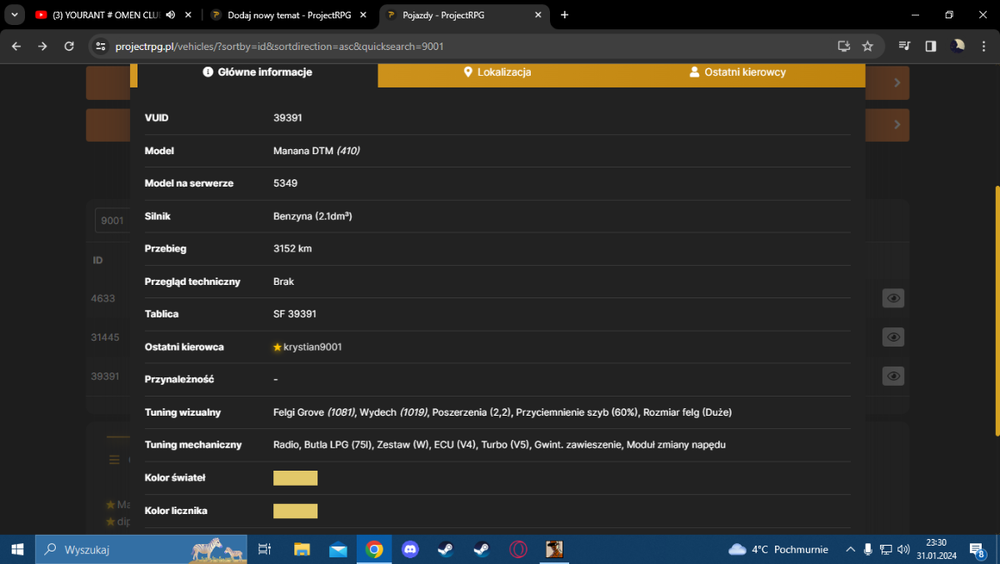Show hidden system tray icons
The height and width of the screenshot is (564, 1000).
850,549
